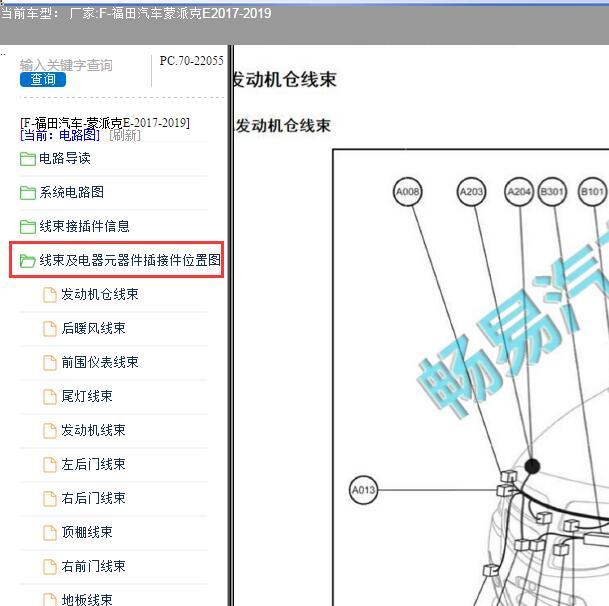Click document icon beside 发动机仓线束
Screen dimensions: 609x606
click(50, 295)
